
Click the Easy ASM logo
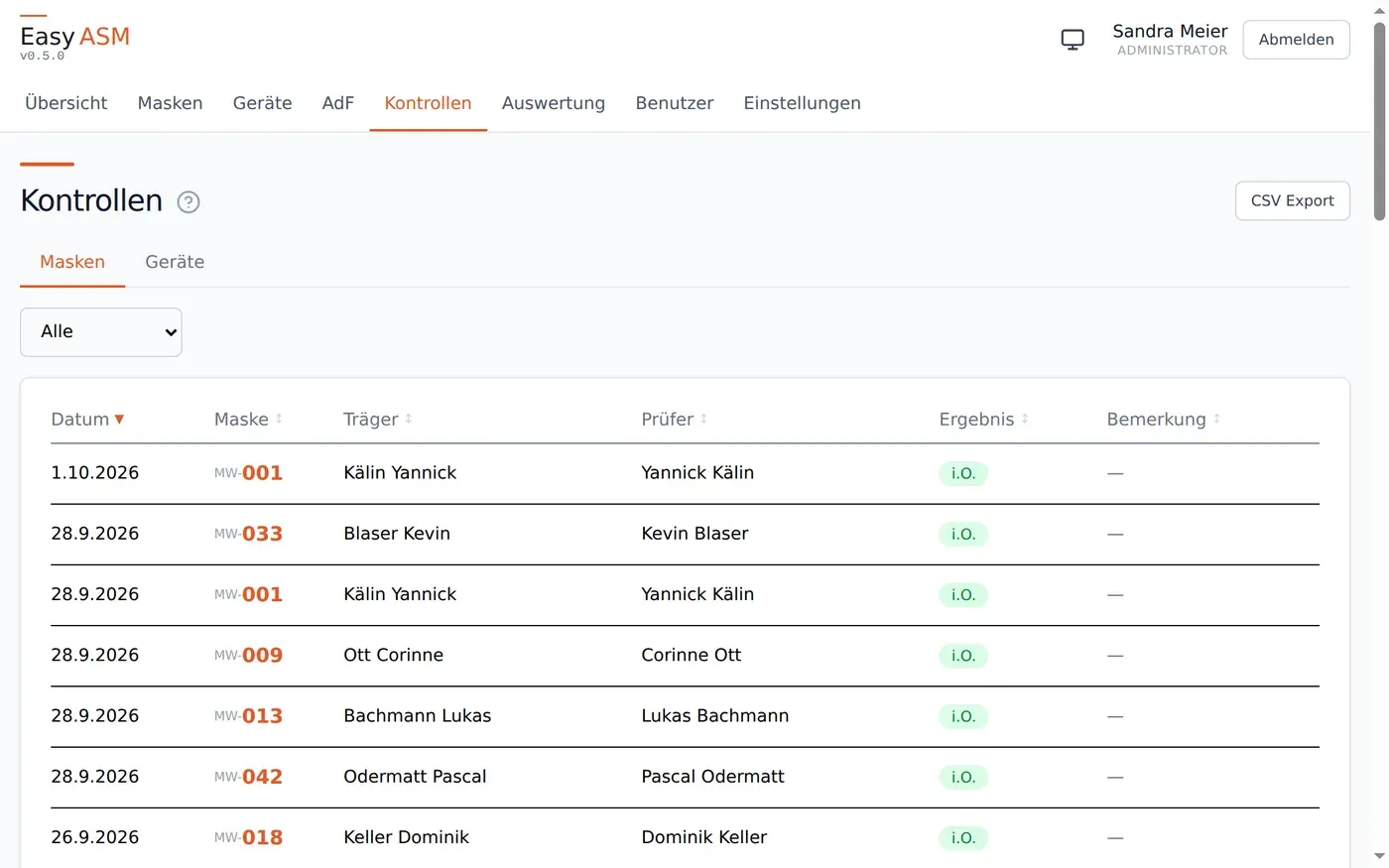(75, 37)
